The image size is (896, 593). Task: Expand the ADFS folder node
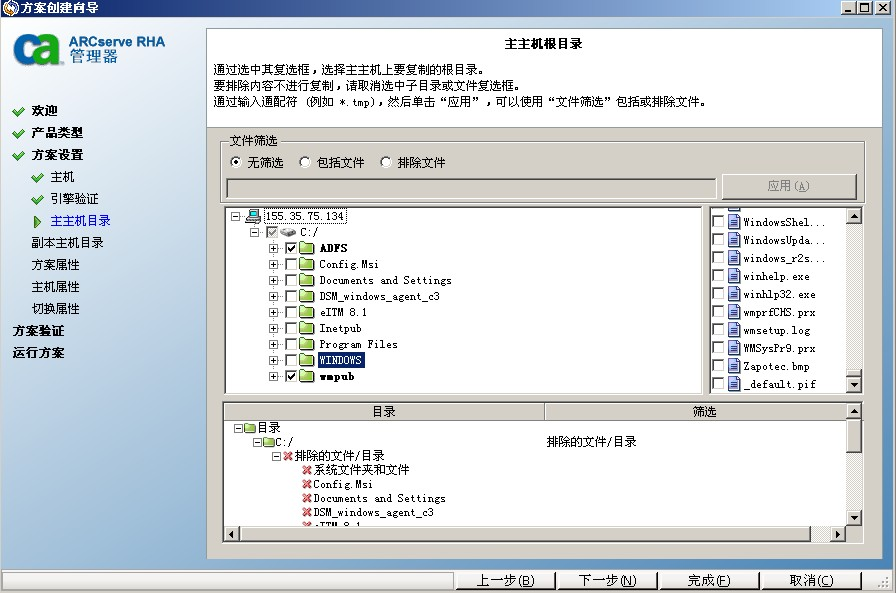coord(273,248)
